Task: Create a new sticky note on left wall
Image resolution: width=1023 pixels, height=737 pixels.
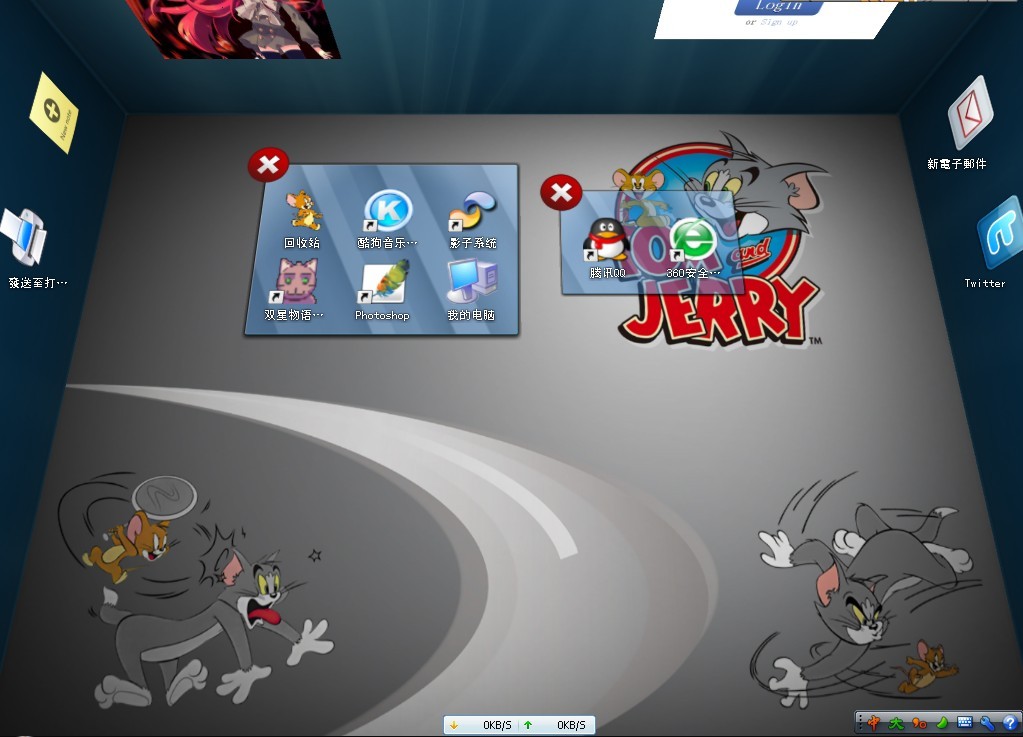Action: point(53,113)
